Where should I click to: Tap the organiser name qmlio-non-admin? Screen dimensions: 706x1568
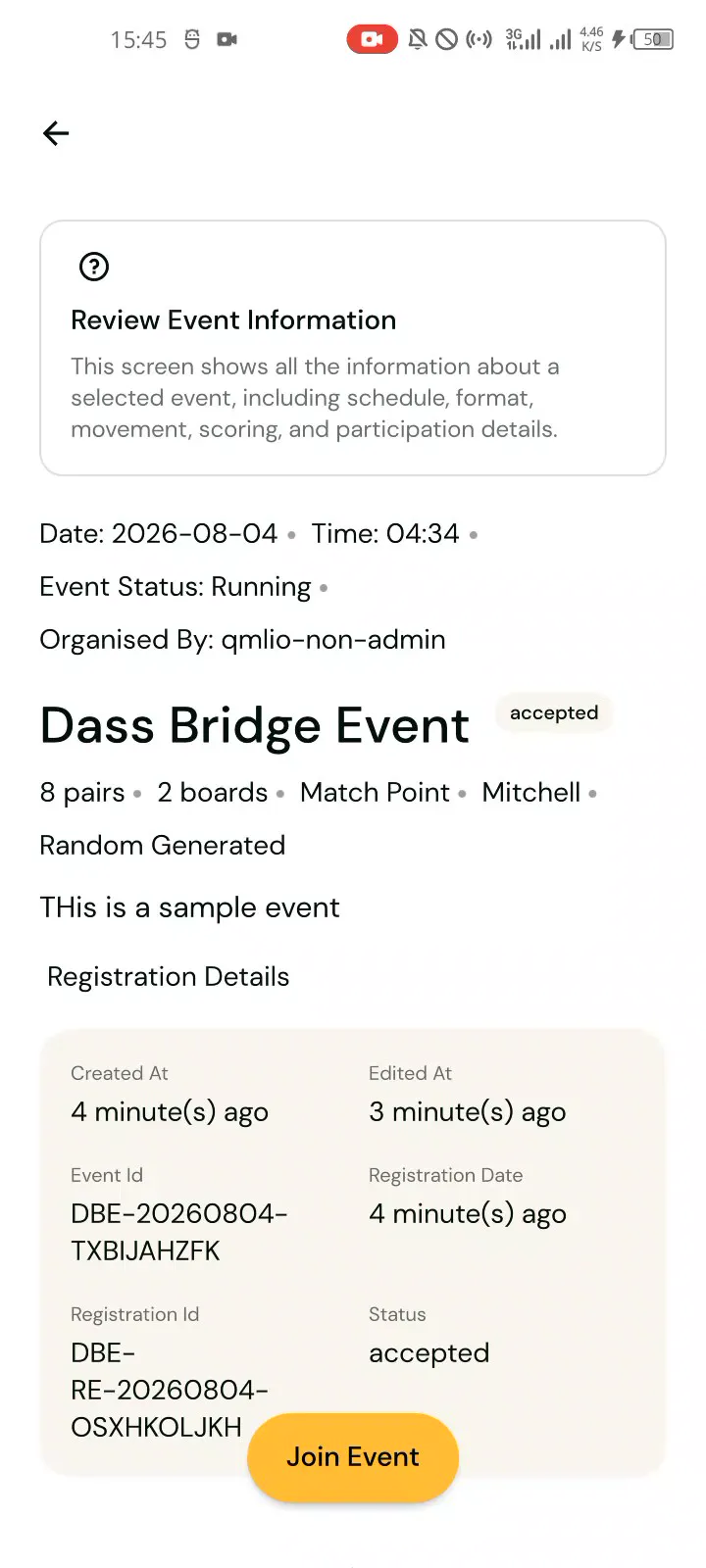[333, 640]
